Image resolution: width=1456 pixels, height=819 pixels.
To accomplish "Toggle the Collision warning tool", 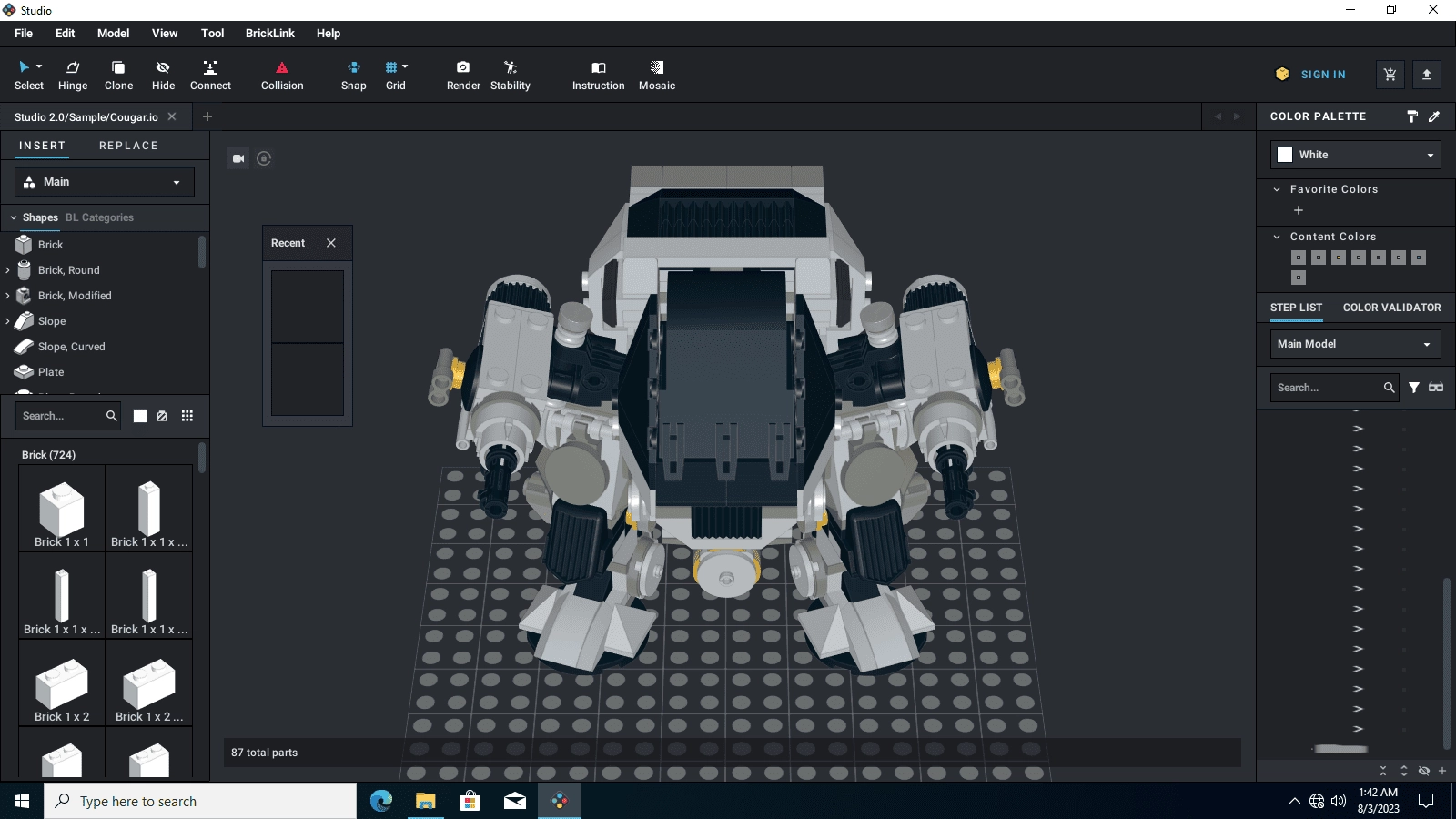I will point(282,76).
